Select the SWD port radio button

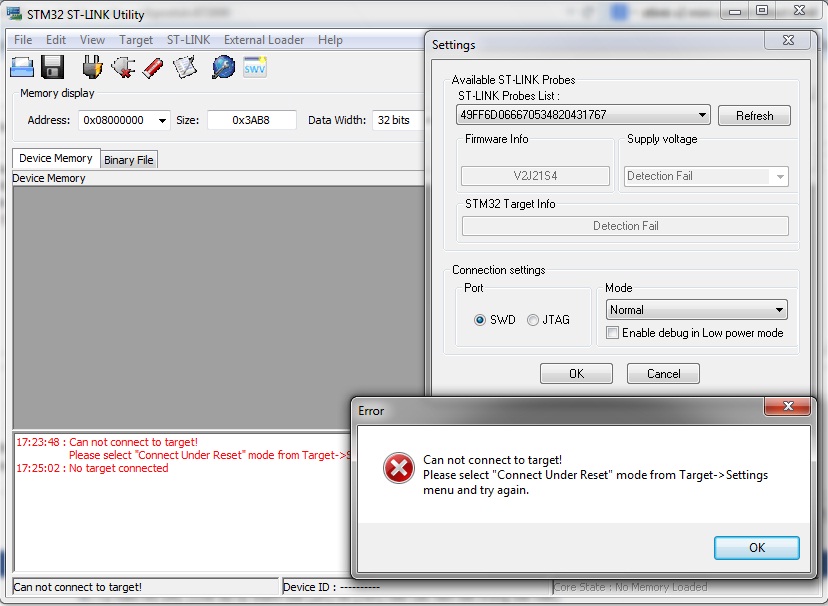point(479,320)
